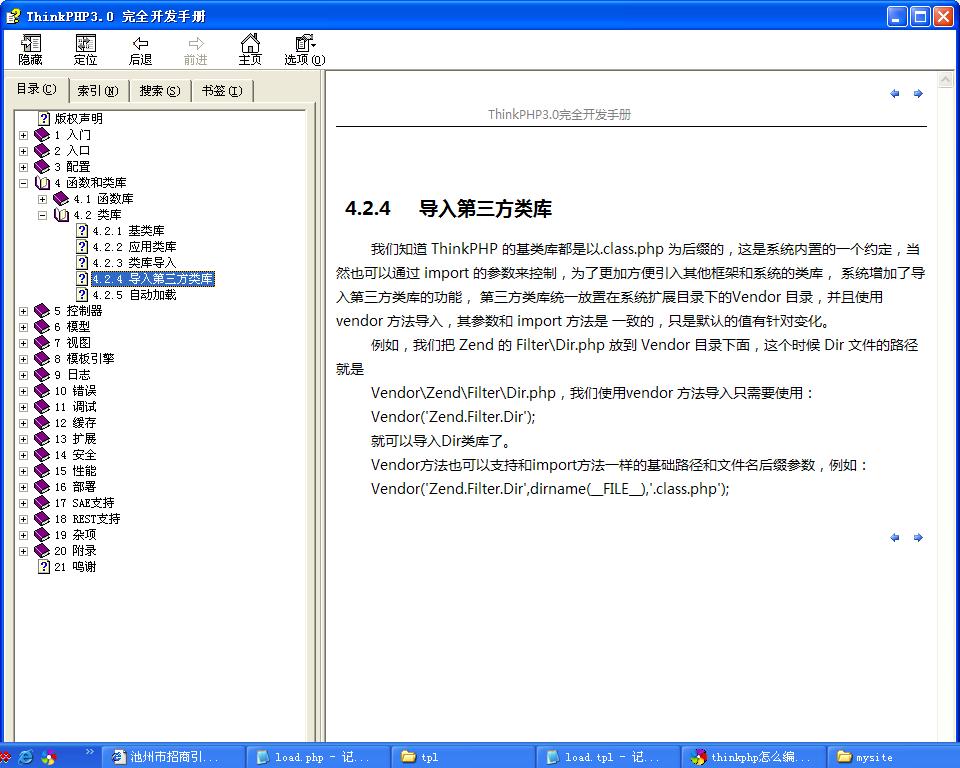Expand the '4.1 函数库' tree node

pyautogui.click(x=42, y=199)
